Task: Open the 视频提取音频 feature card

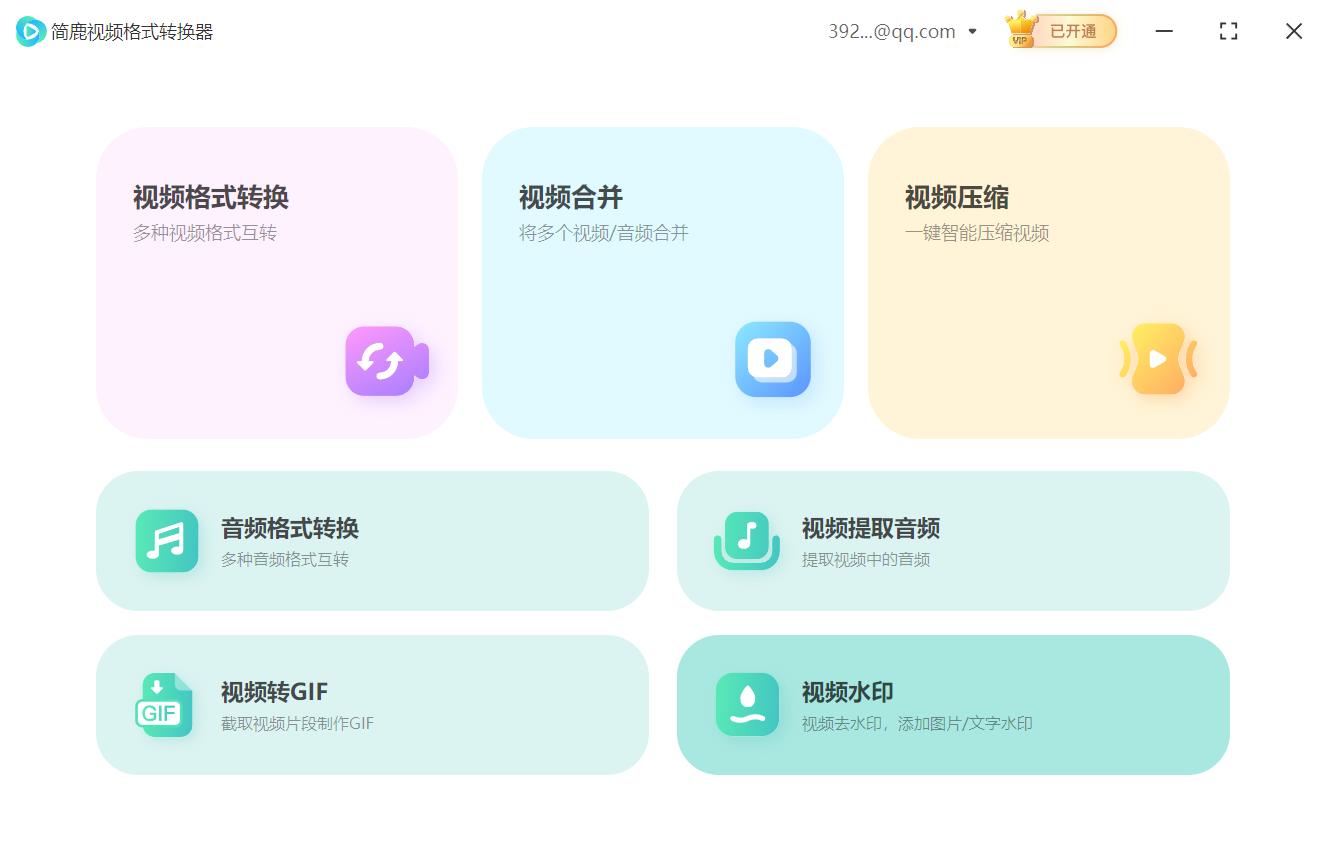Action: [954, 541]
